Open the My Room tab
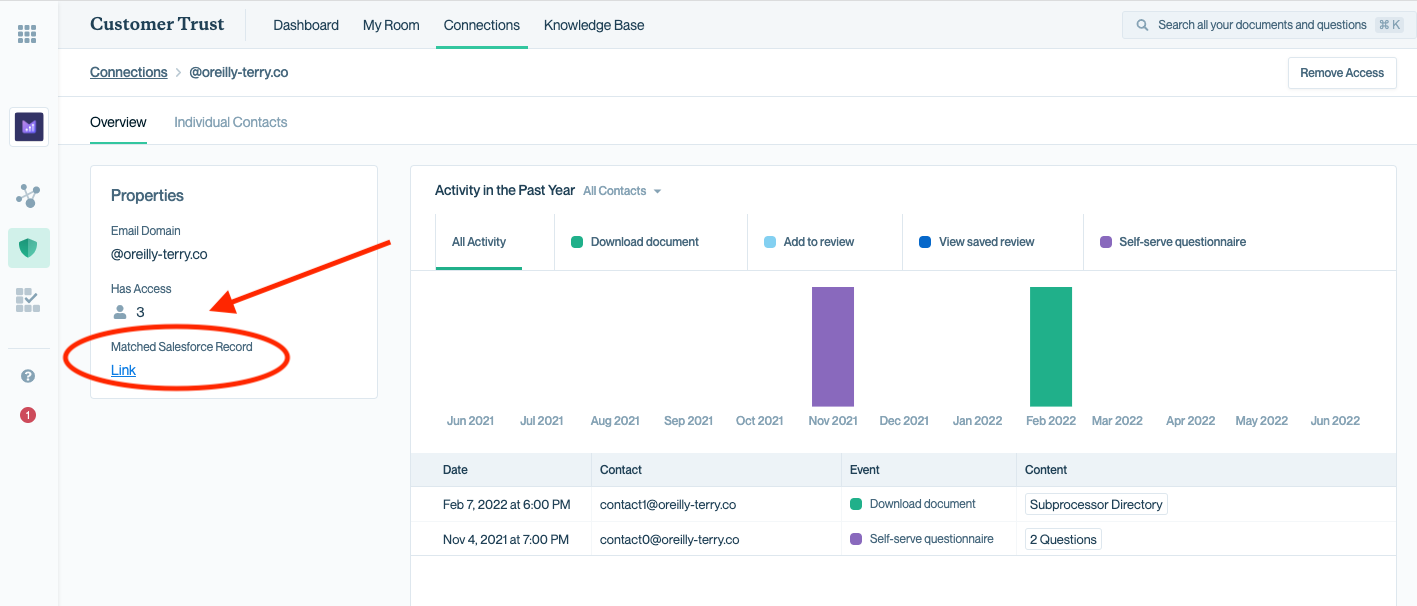The height and width of the screenshot is (606, 1417). click(391, 25)
